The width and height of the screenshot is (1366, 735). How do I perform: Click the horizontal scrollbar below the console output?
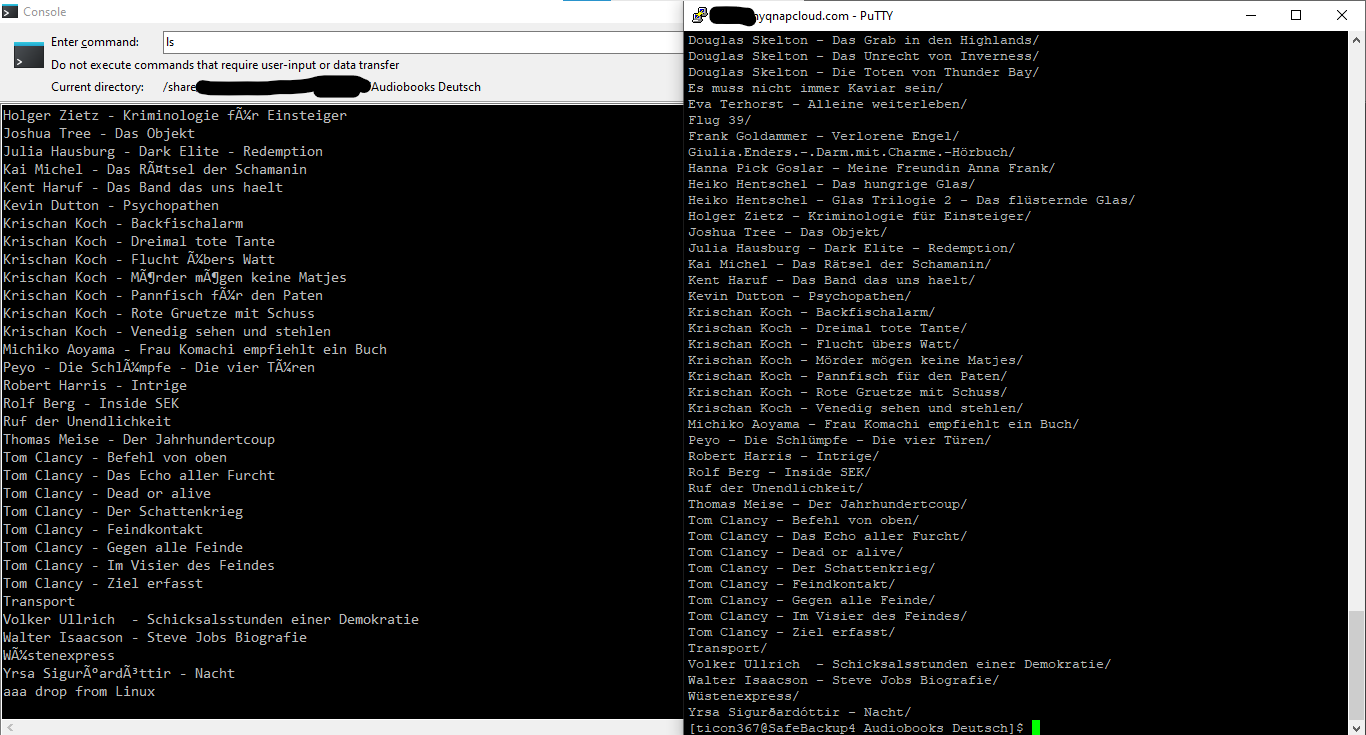[340, 730]
